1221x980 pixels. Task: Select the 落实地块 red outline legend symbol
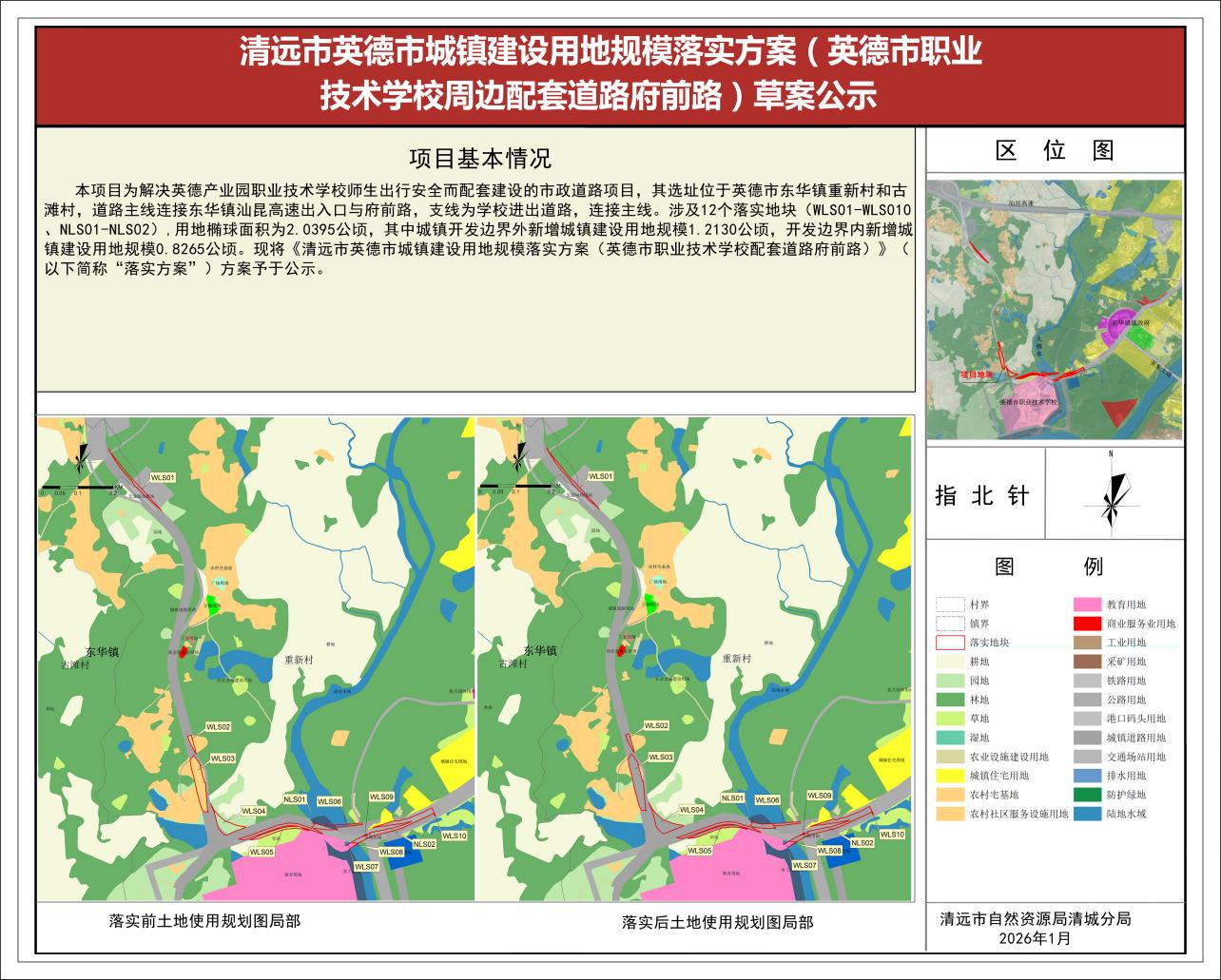(948, 643)
